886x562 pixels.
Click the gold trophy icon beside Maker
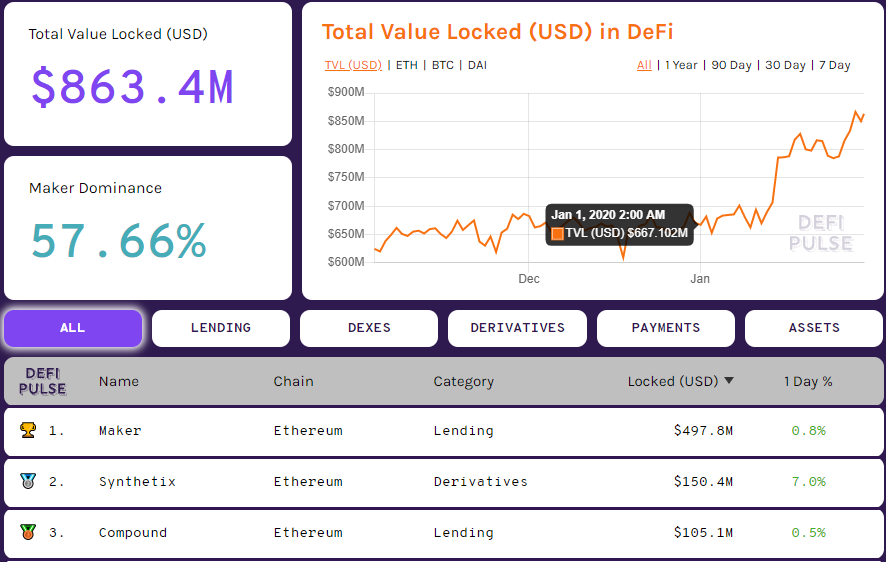tap(27, 430)
